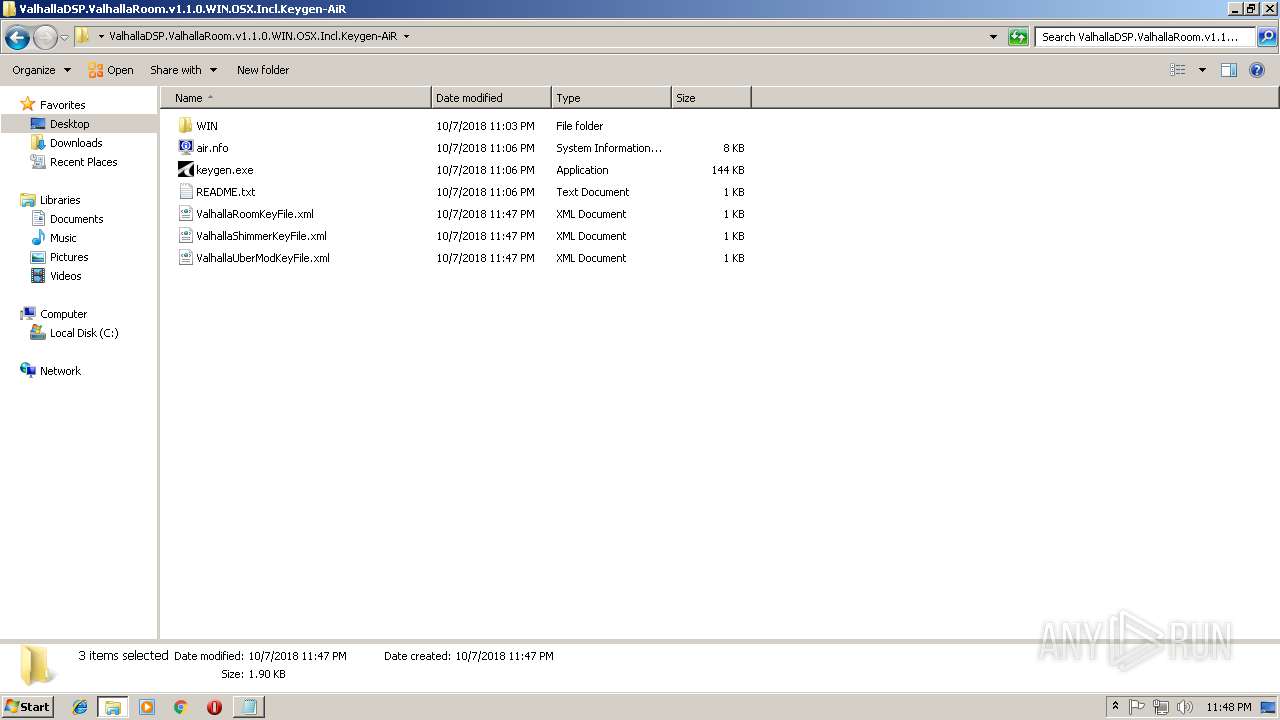This screenshot has width=1280, height=720.
Task: Open the Help question mark icon
Action: [x=1257, y=70]
